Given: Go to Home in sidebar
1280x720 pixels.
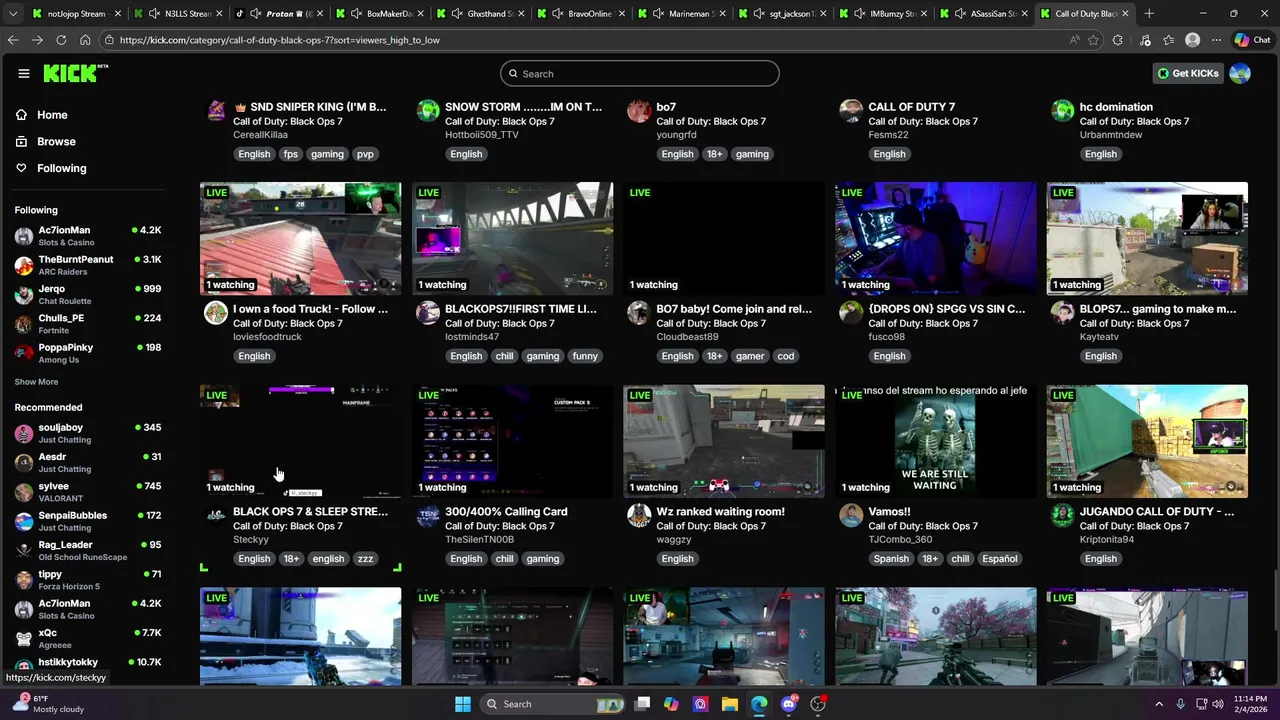Looking at the screenshot, I should point(52,115).
